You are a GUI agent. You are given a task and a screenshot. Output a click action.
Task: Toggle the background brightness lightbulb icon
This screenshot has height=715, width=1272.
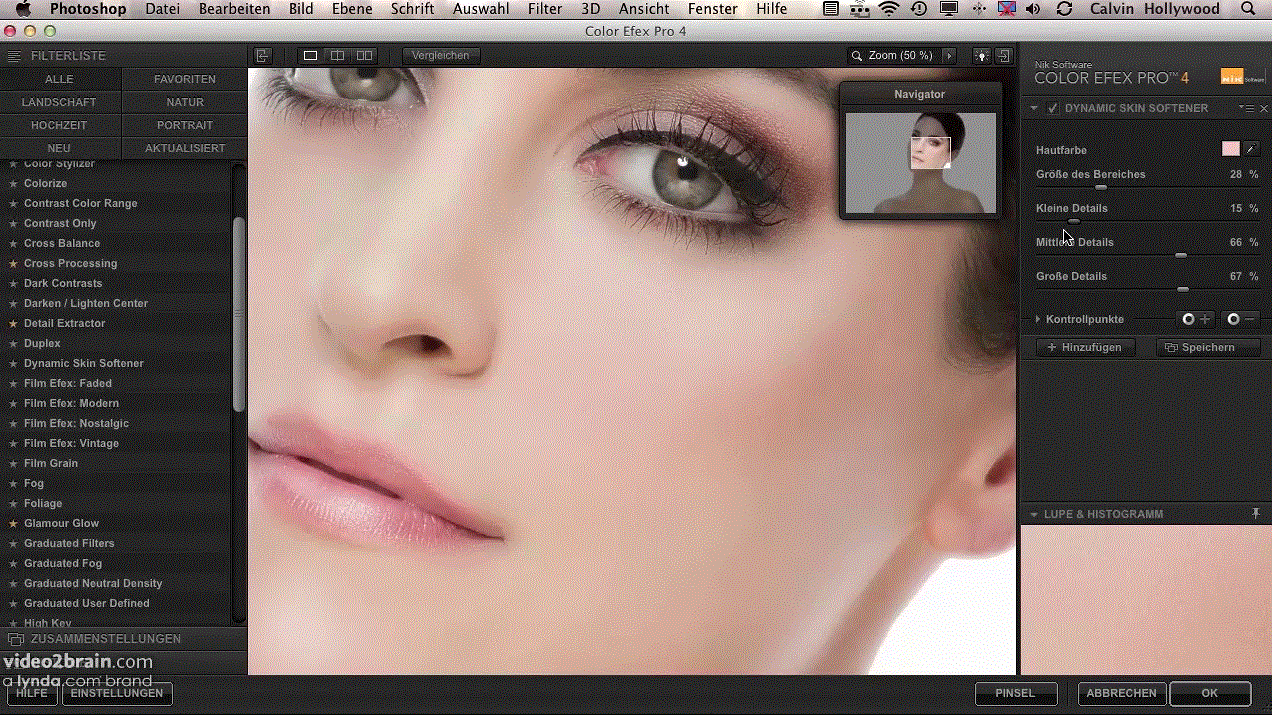tap(982, 56)
